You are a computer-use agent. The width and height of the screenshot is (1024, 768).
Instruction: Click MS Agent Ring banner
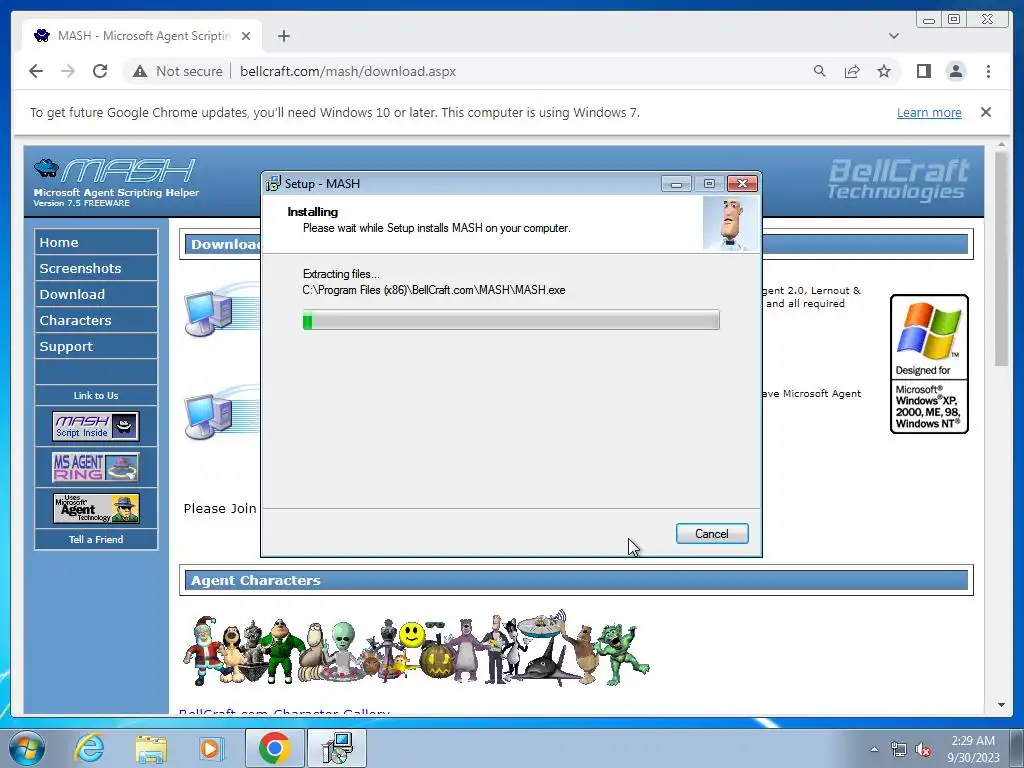tap(96, 467)
